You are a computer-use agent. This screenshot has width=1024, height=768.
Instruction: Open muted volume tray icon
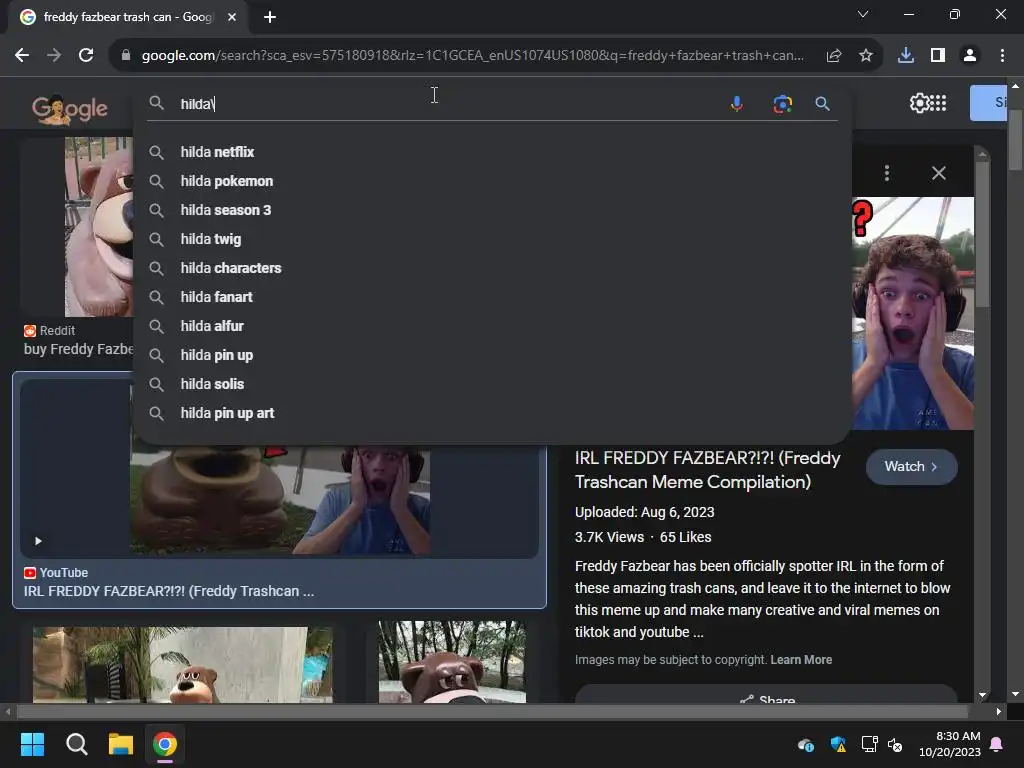point(895,744)
